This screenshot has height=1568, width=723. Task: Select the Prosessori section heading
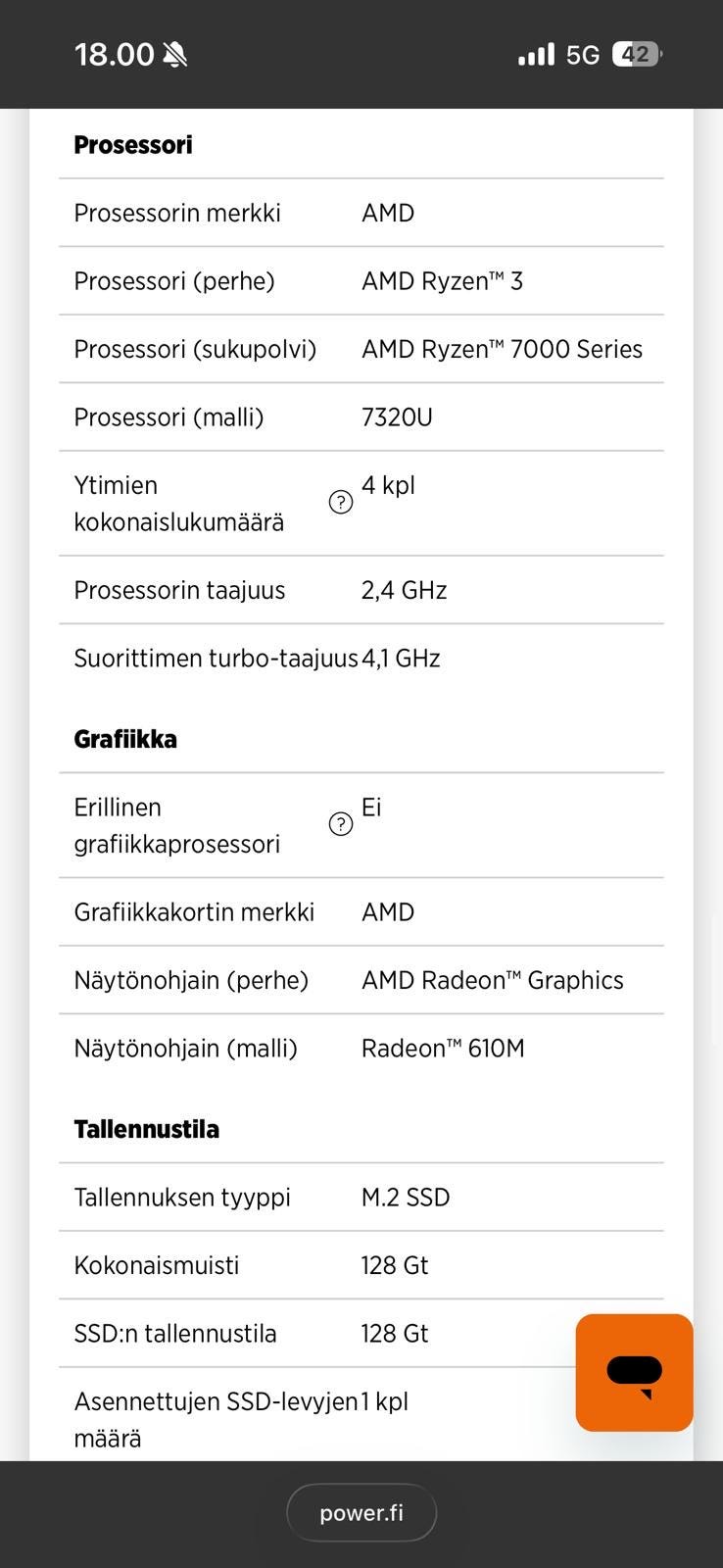pos(133,145)
